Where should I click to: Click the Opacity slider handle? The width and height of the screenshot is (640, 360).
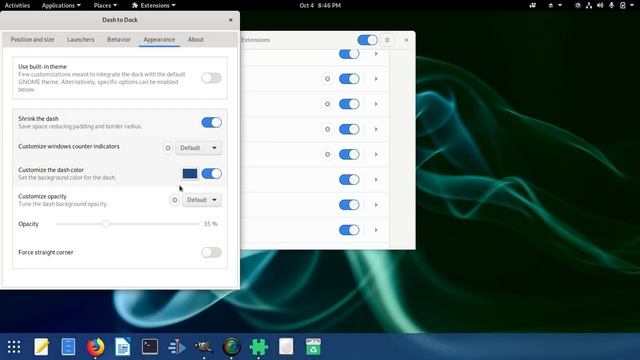(x=106, y=224)
